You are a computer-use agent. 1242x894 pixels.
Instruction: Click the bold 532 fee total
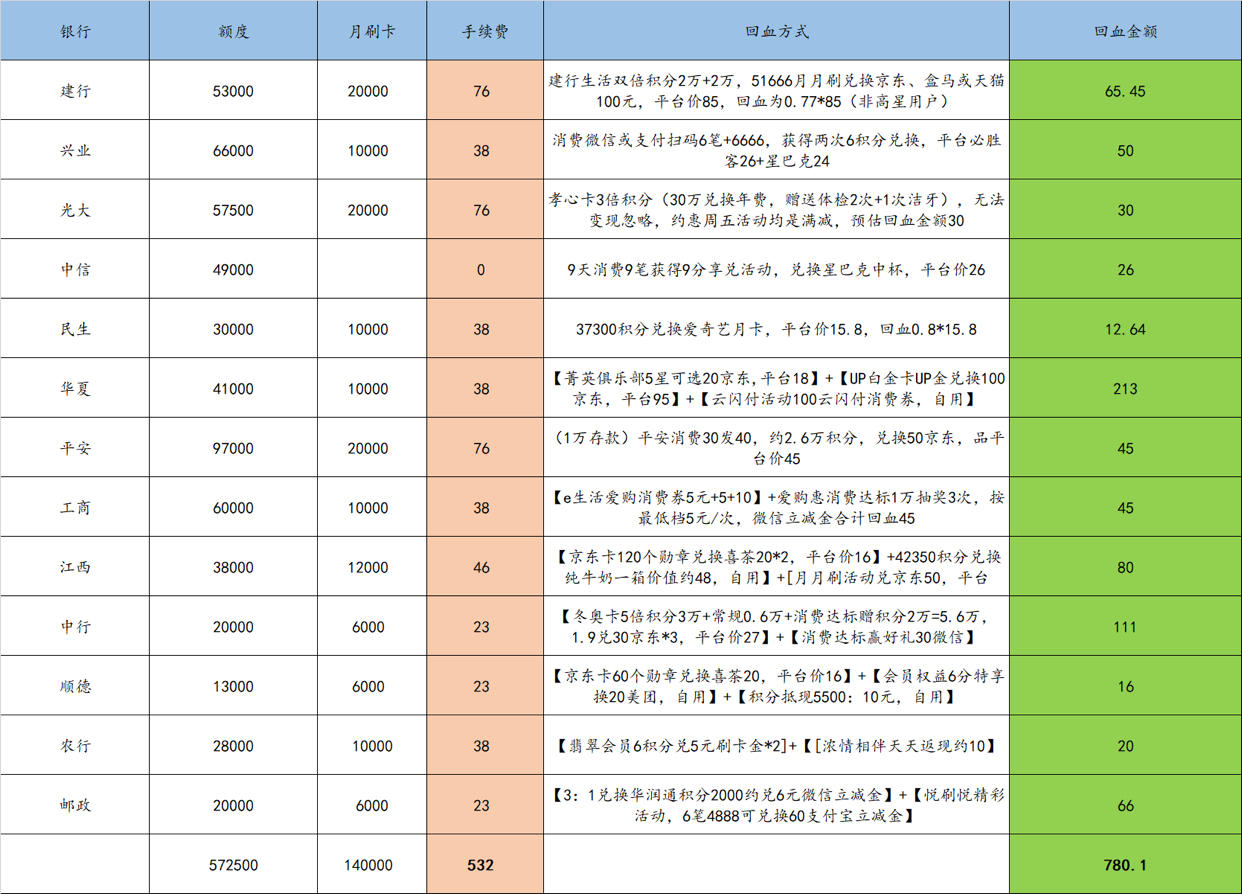pyautogui.click(x=485, y=864)
